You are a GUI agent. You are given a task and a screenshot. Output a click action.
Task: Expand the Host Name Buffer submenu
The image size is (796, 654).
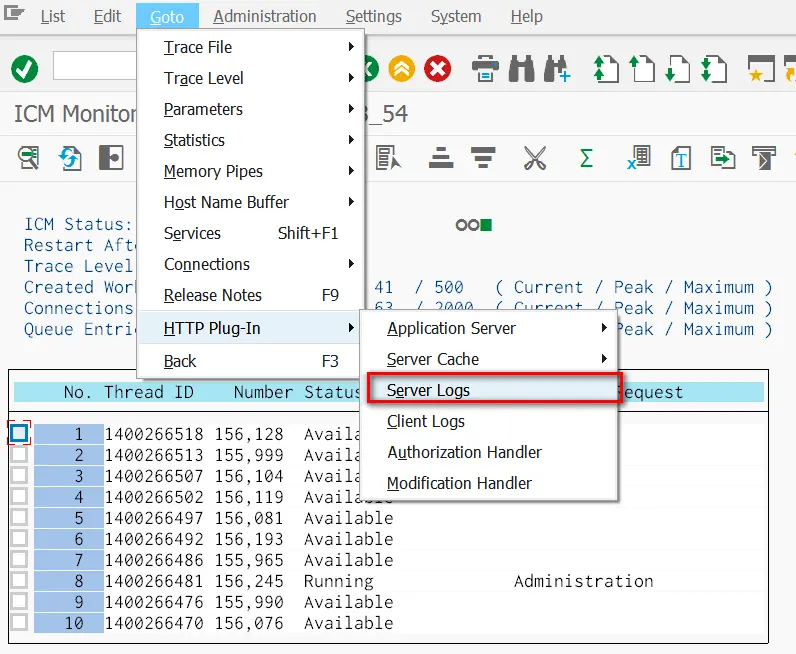tap(251, 202)
